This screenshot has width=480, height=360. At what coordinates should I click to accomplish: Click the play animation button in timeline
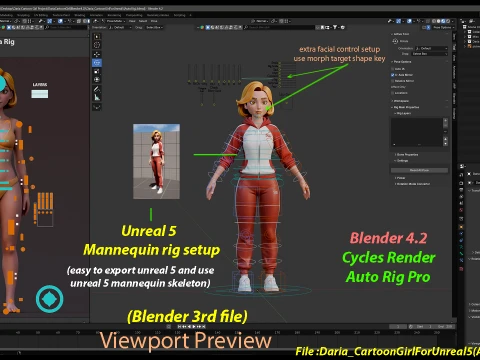coord(194,327)
